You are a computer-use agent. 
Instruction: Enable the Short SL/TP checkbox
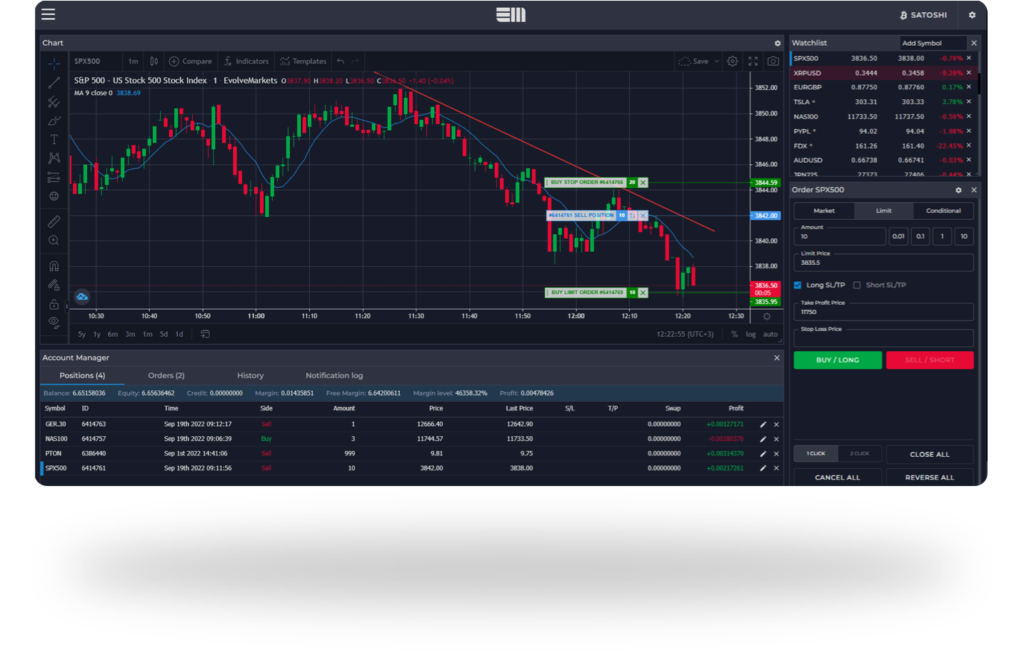(x=856, y=285)
